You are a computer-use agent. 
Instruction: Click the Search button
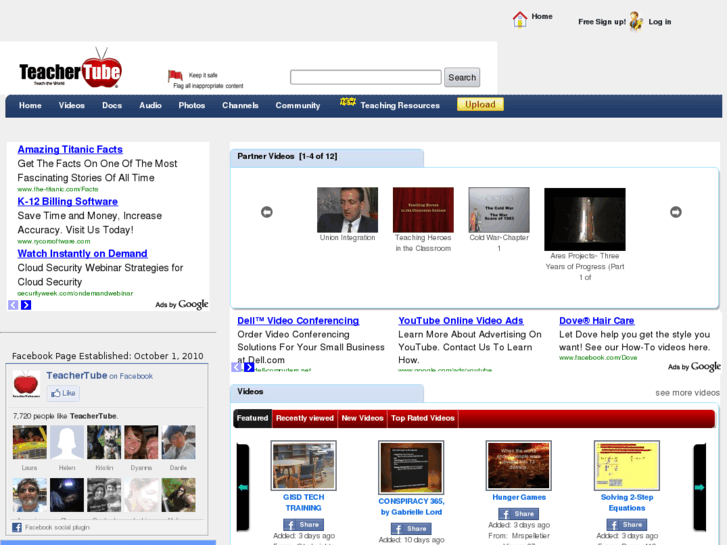pos(462,77)
